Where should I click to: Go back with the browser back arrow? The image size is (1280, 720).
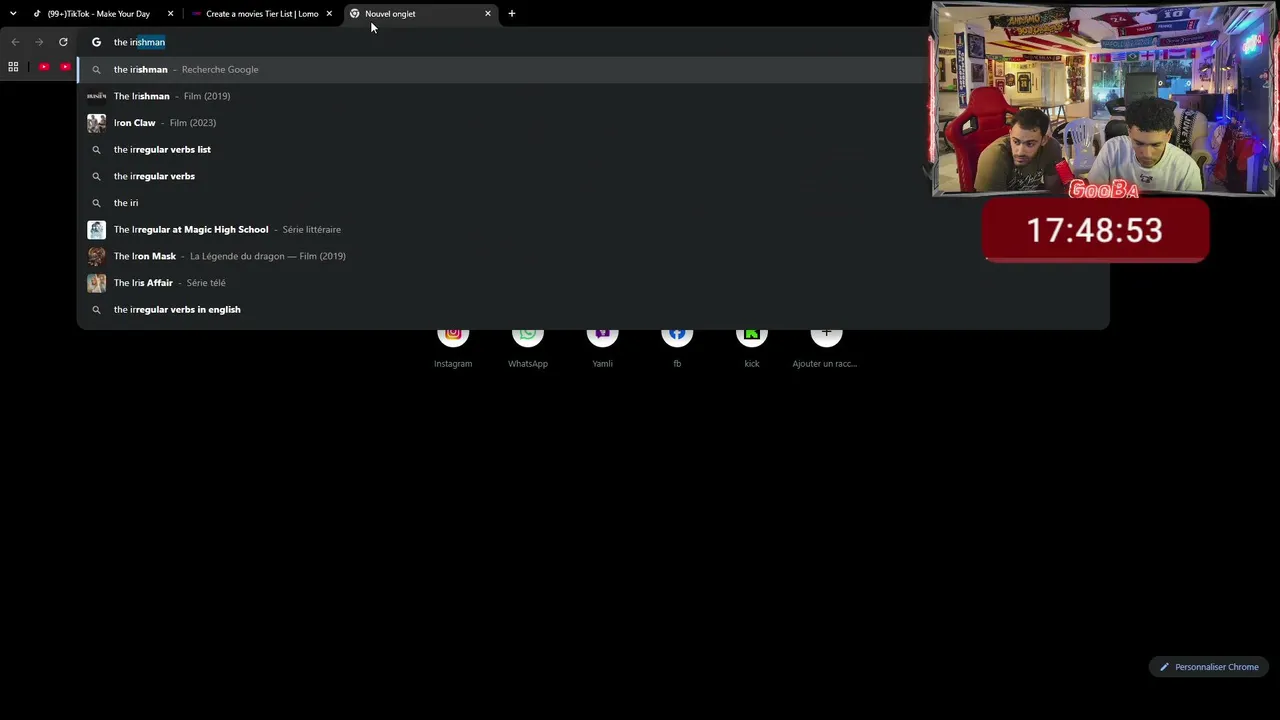(x=15, y=42)
